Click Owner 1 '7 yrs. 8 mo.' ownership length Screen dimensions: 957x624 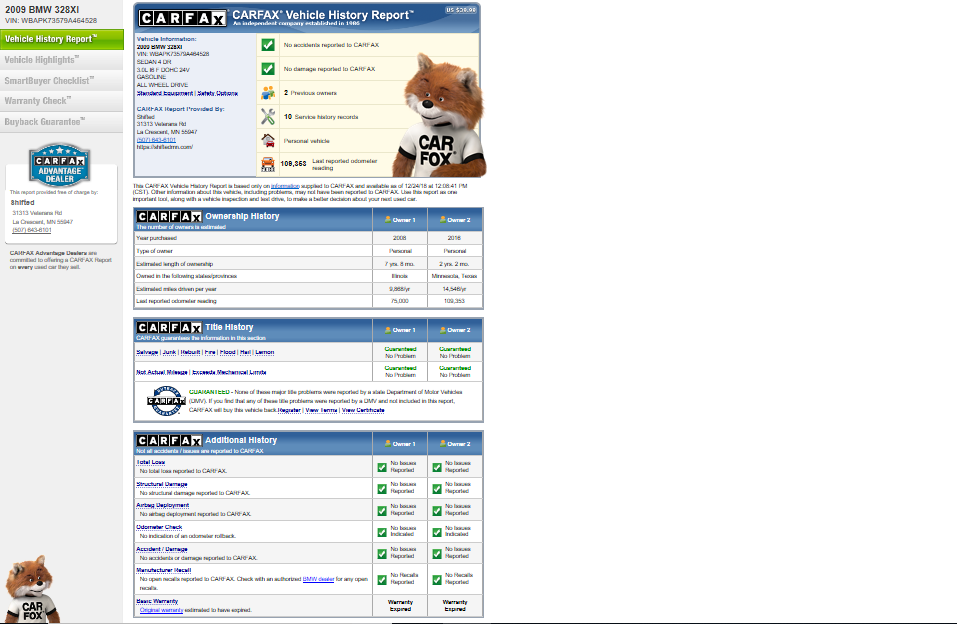[x=400, y=264]
